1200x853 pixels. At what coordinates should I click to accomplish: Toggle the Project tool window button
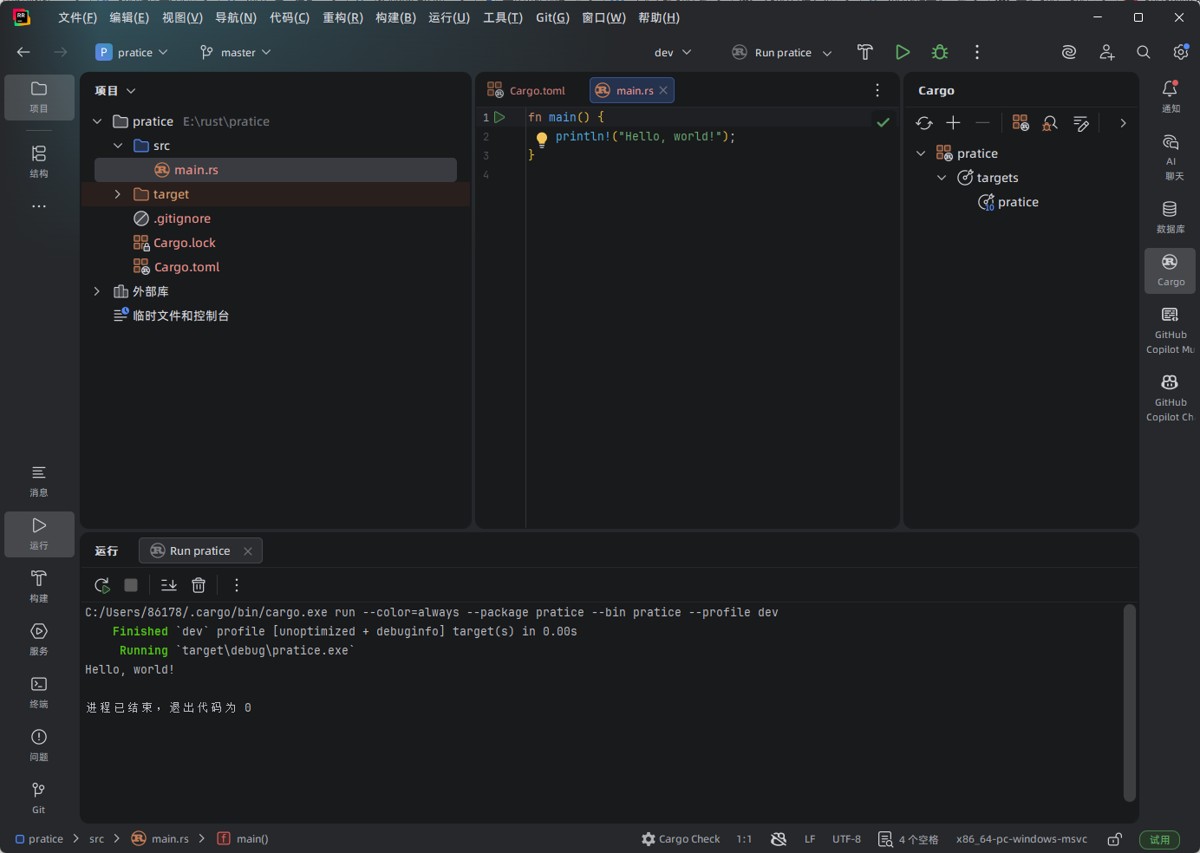pos(39,97)
